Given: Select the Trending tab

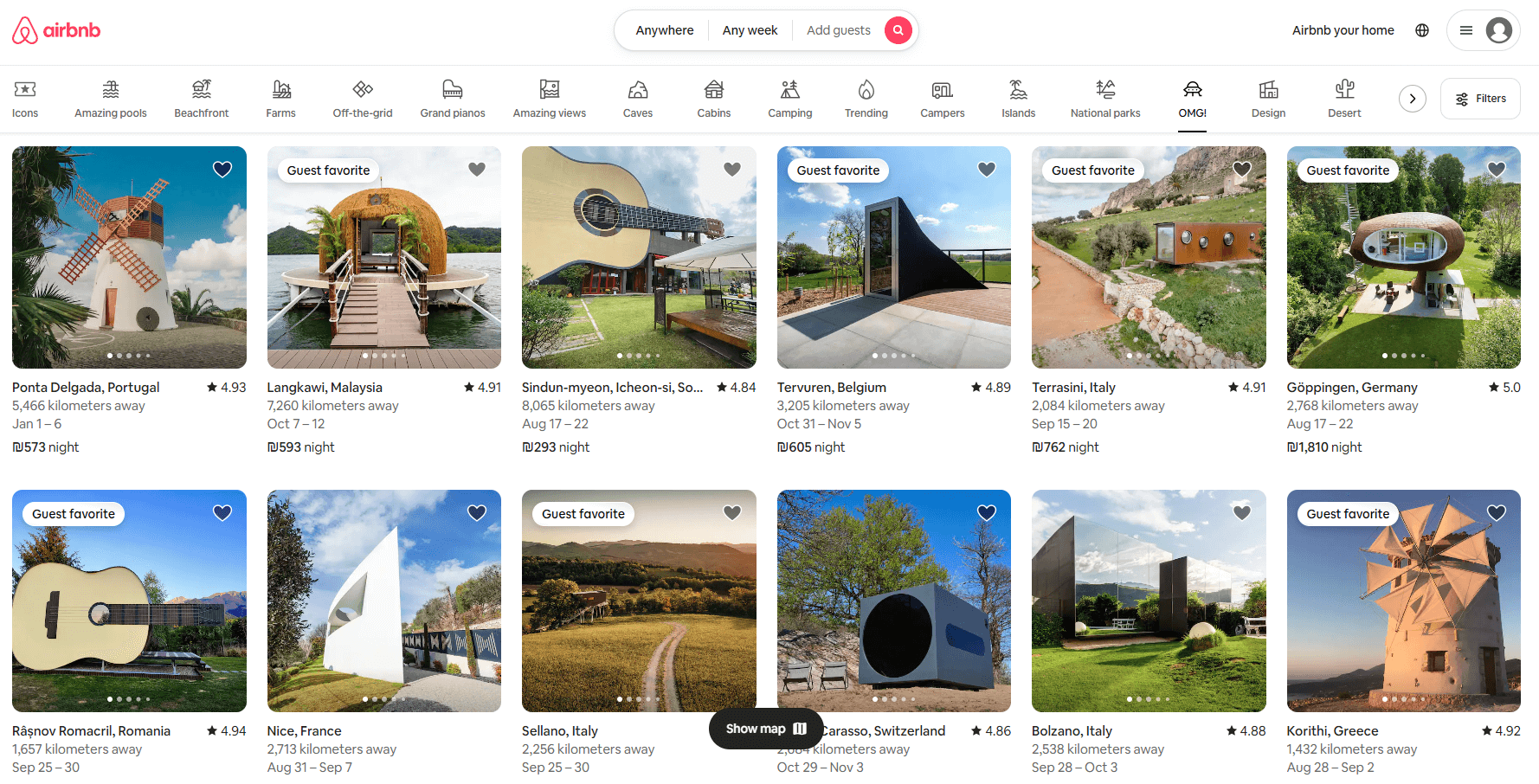Looking at the screenshot, I should point(866,98).
